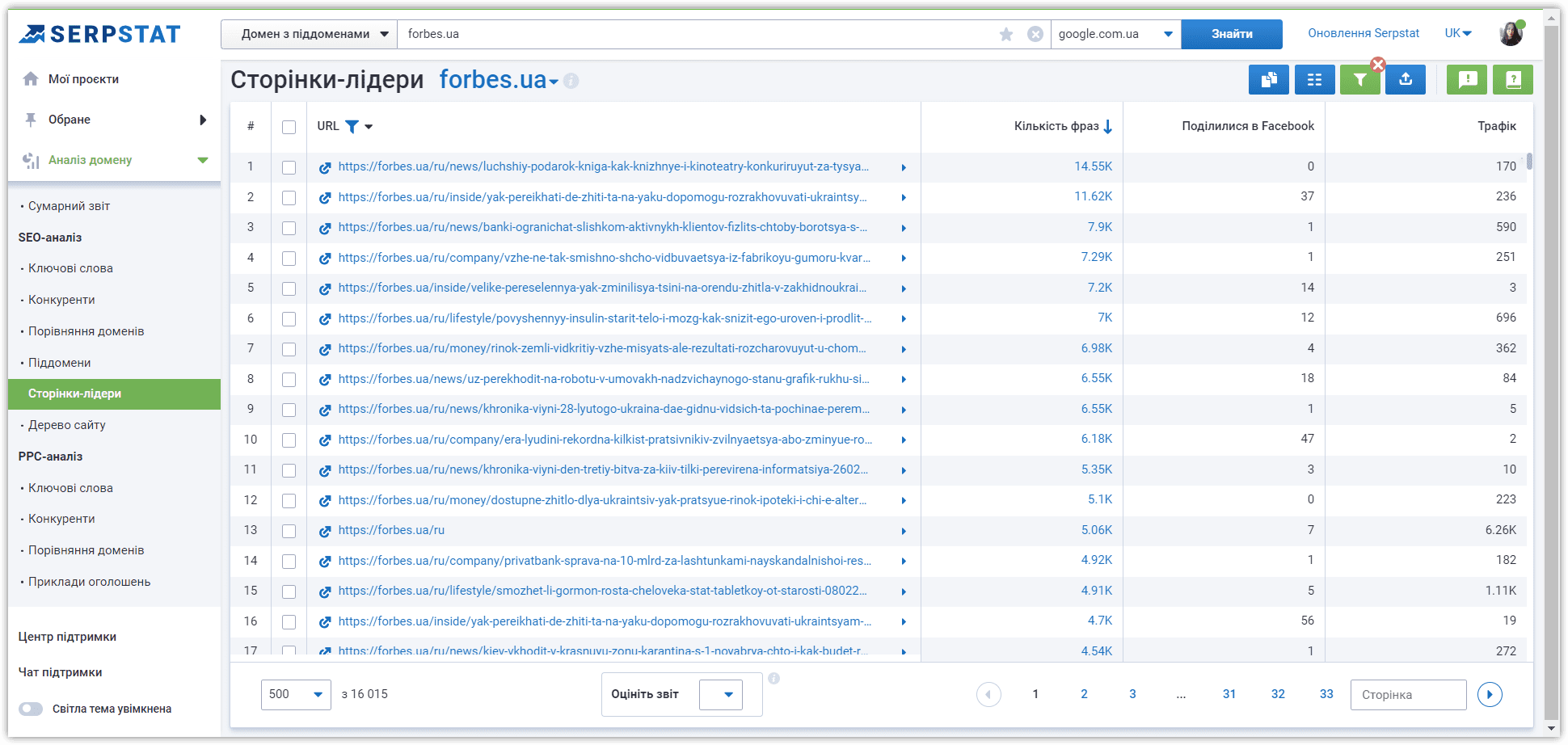Expand the forbes.ua domain dropdown in title
This screenshot has width=1568, height=745.
pos(554,82)
